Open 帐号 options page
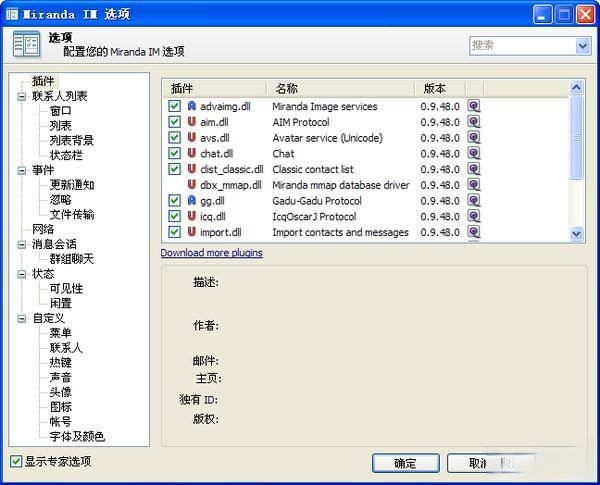 [x=60, y=421]
